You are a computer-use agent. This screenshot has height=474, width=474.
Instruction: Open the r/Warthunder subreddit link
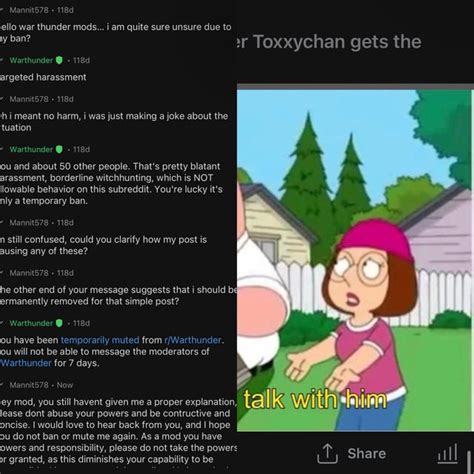click(192, 340)
